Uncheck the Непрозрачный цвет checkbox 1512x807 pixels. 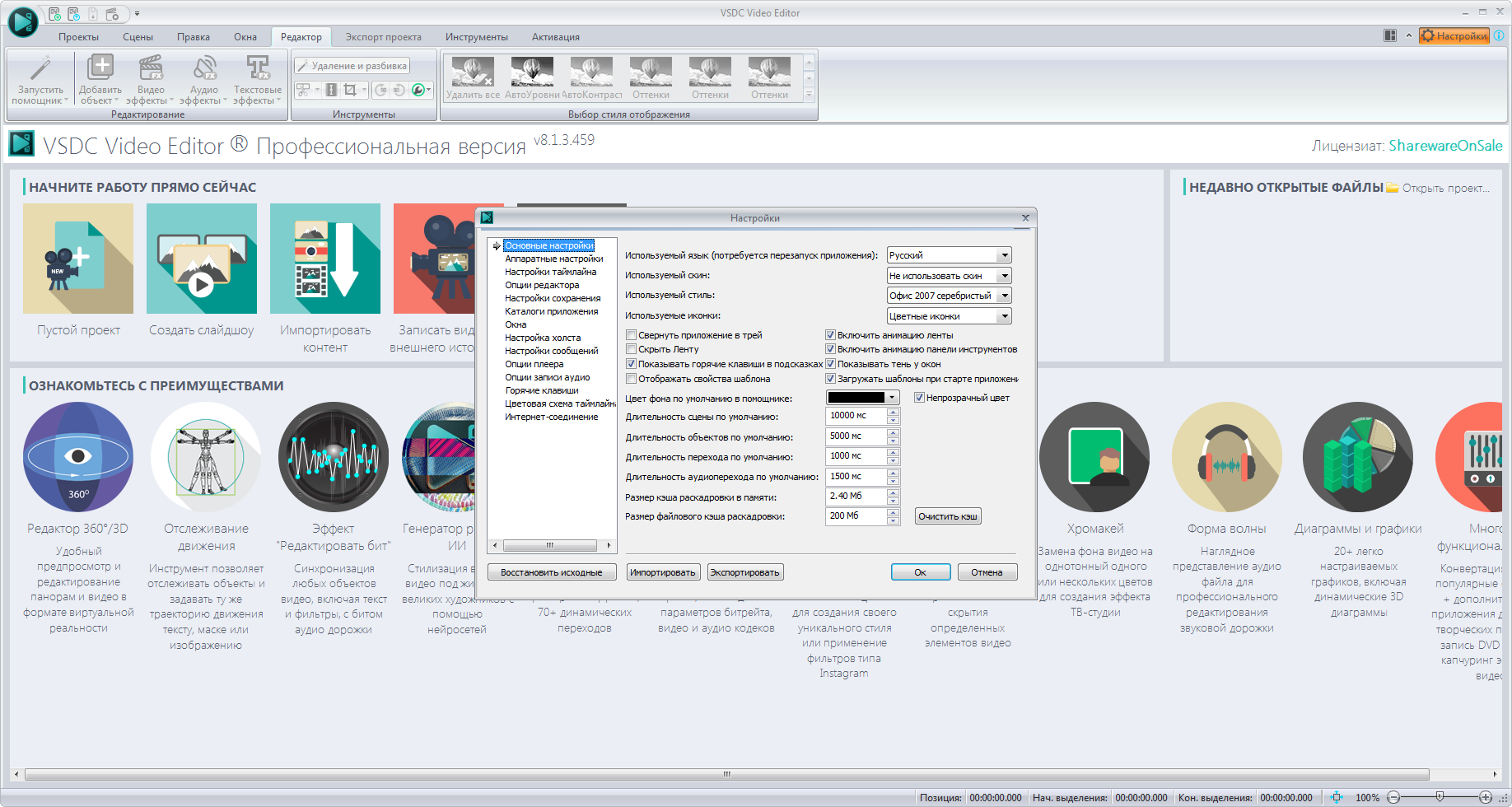click(919, 398)
